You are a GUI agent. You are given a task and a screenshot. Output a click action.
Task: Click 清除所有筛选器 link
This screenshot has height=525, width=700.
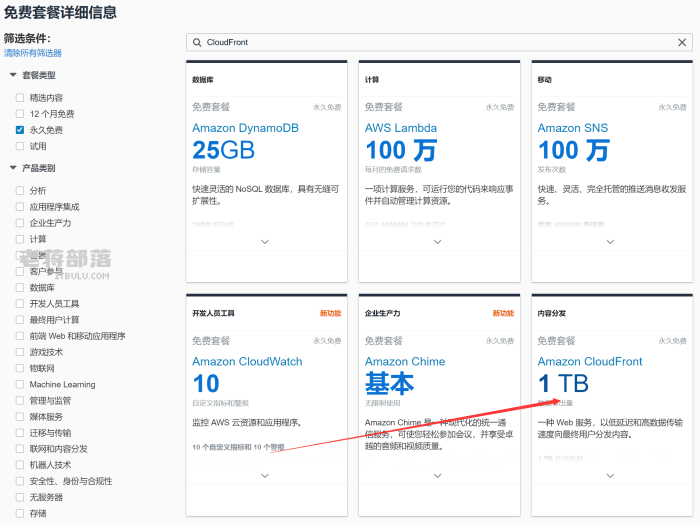tap(33, 53)
